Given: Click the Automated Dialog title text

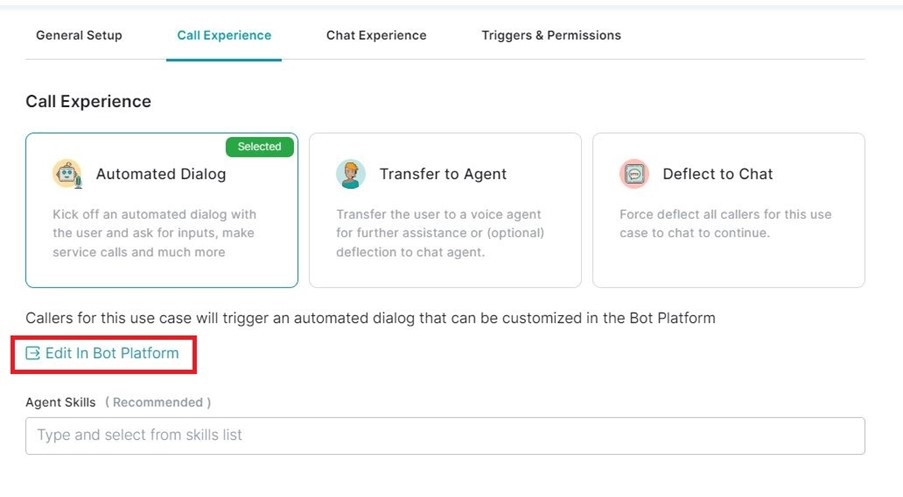Looking at the screenshot, I should click(161, 174).
